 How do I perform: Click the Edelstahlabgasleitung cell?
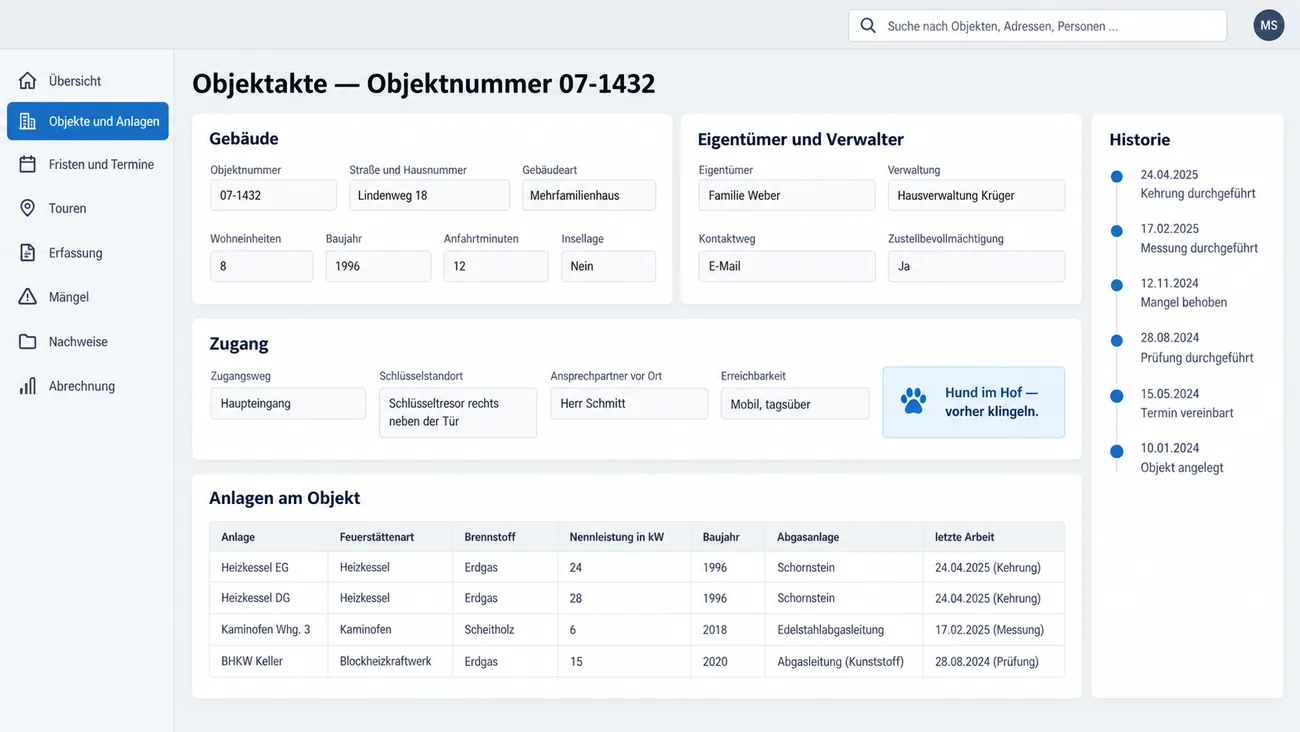[x=844, y=630]
